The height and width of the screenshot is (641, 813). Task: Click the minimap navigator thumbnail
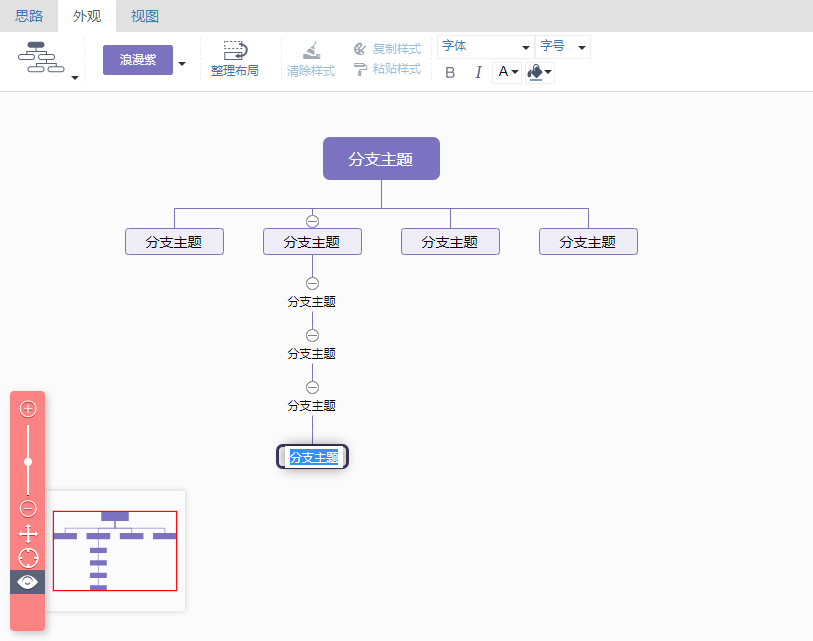(115, 551)
